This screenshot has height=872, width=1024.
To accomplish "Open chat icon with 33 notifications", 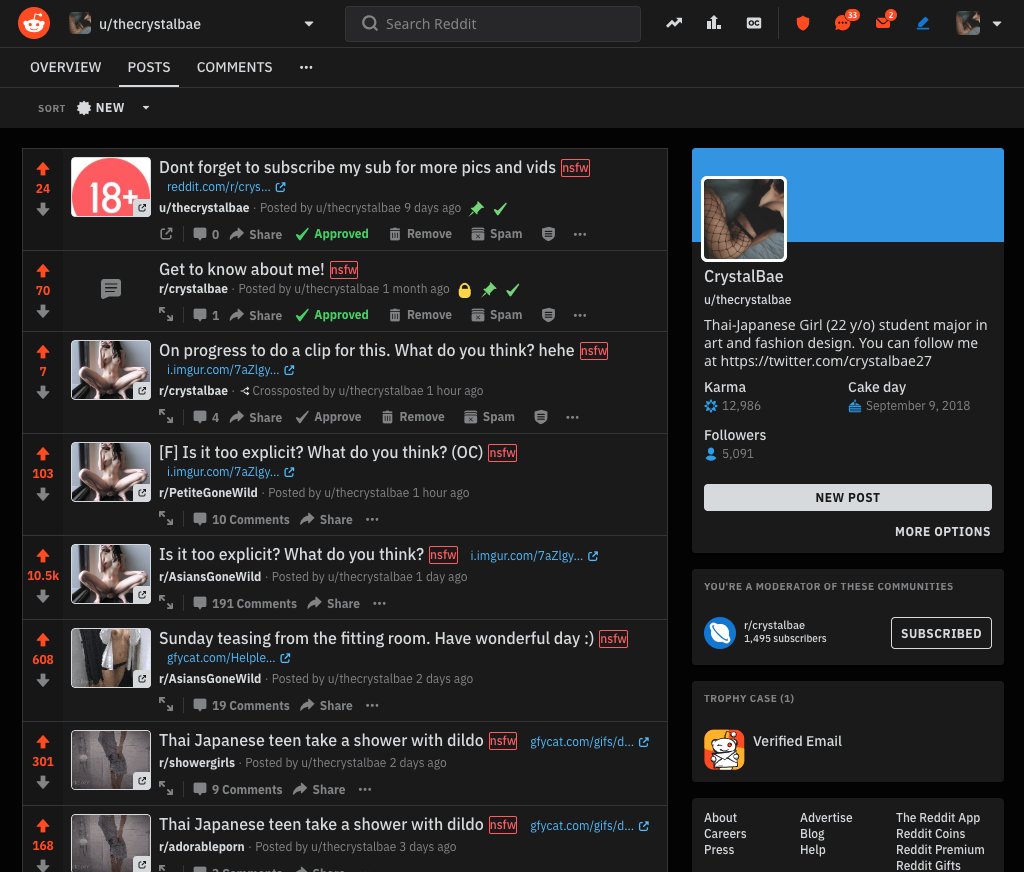I will [x=843, y=24].
